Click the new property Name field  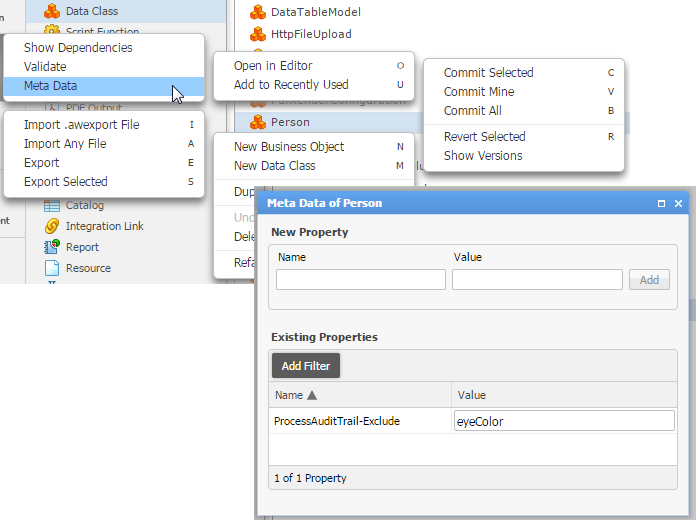click(x=360, y=280)
